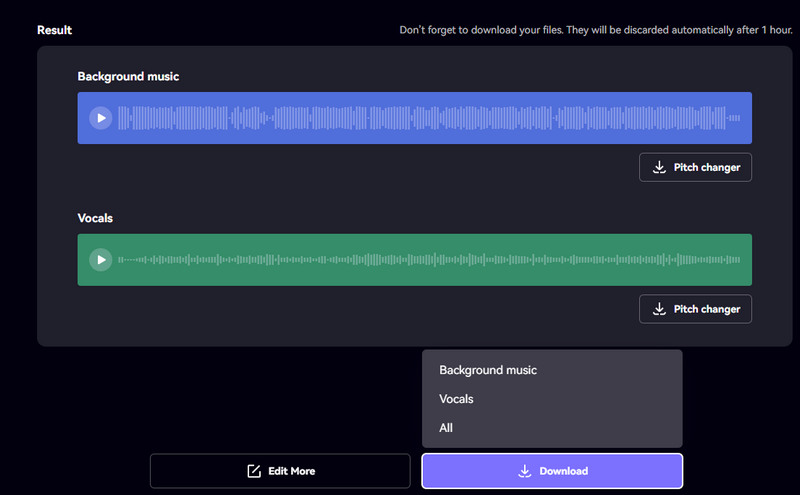Play the Vocals track

100,260
